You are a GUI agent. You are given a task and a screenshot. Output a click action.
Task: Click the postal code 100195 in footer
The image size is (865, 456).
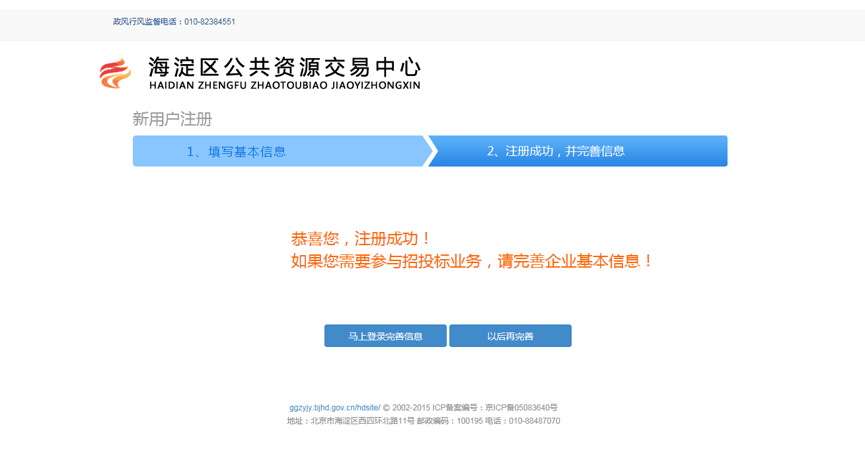[469, 421]
